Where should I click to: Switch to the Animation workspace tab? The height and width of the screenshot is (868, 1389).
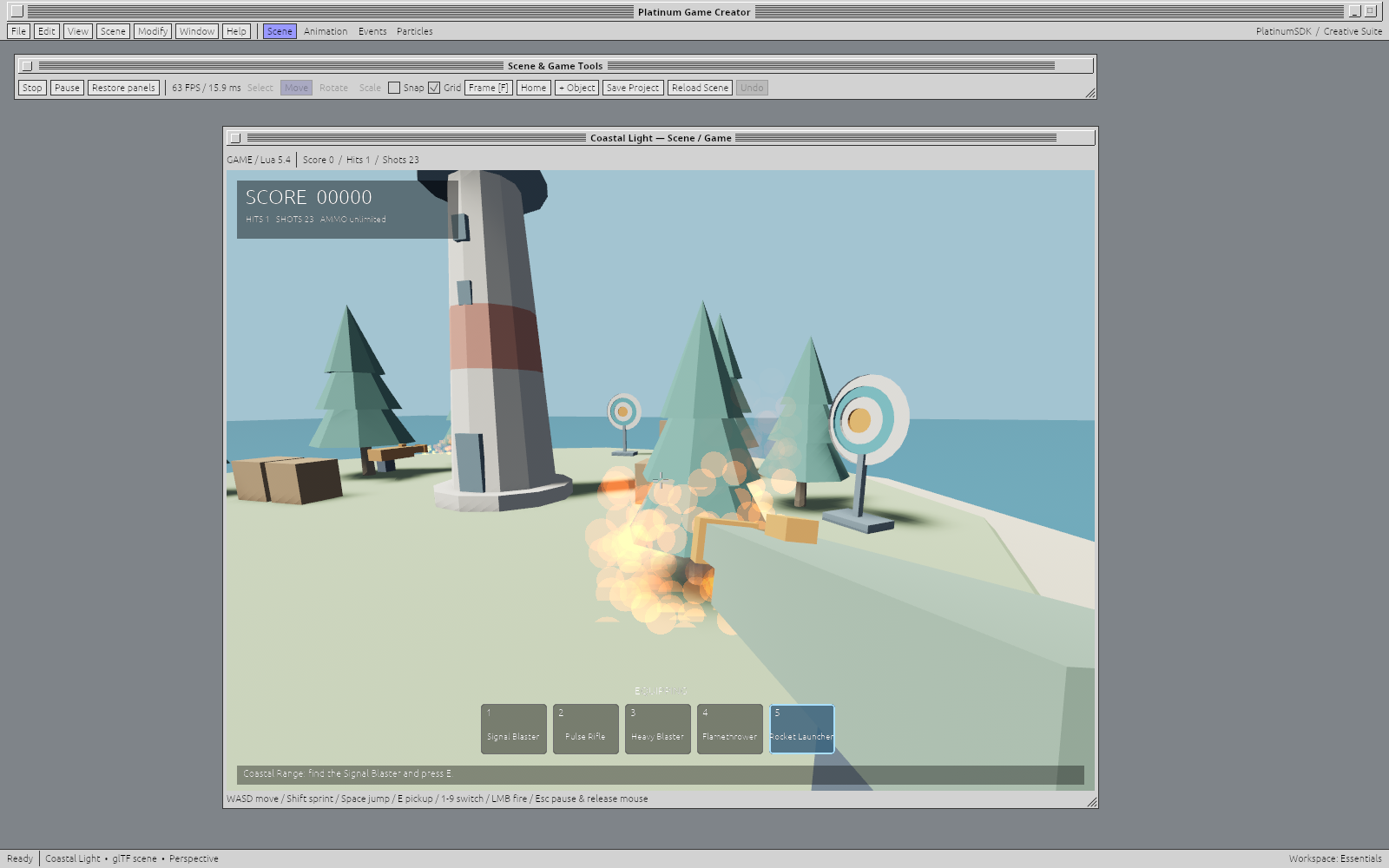click(326, 31)
